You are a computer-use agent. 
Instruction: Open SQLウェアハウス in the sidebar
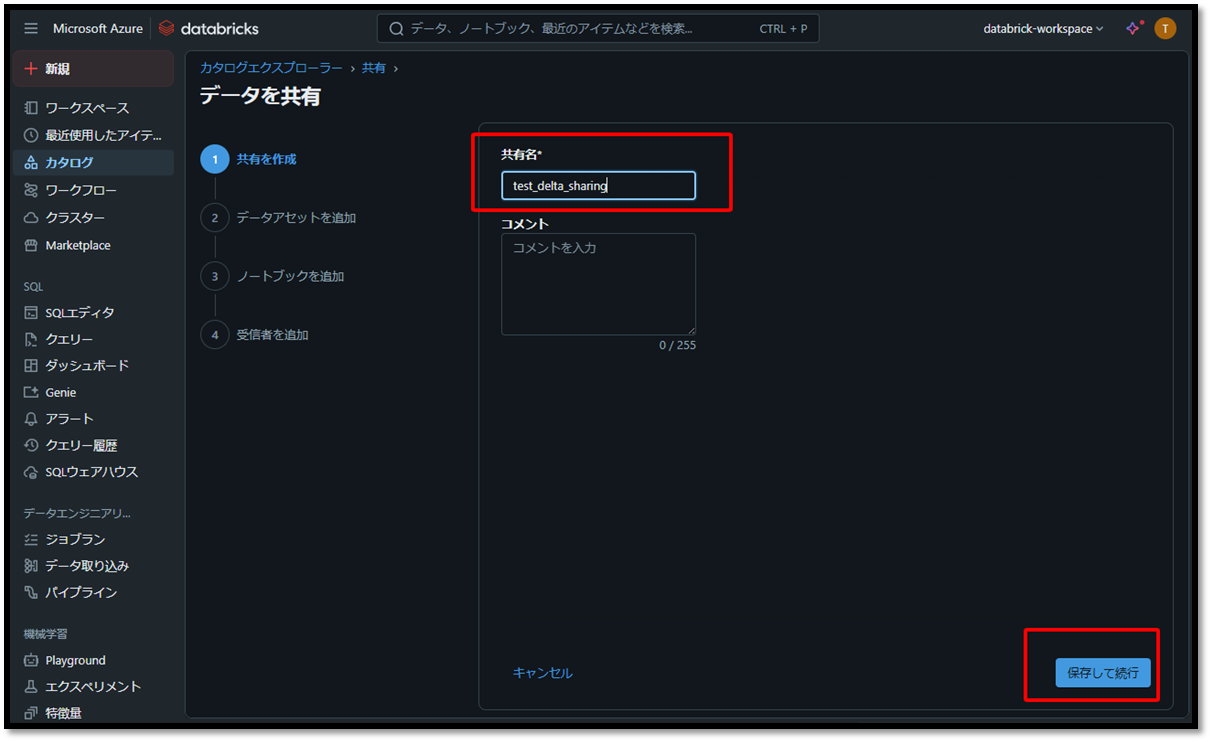click(94, 472)
